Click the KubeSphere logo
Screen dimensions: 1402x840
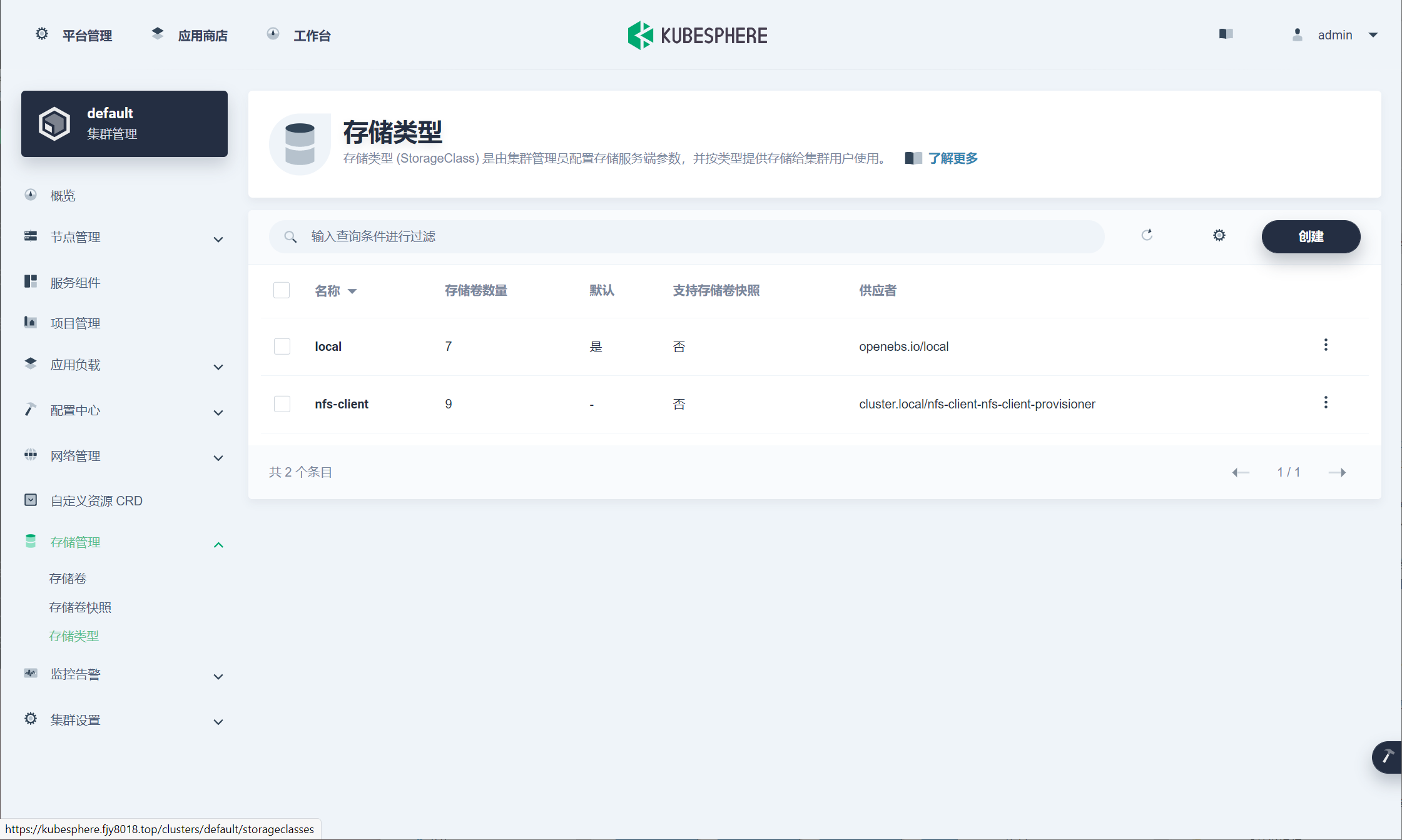698,36
